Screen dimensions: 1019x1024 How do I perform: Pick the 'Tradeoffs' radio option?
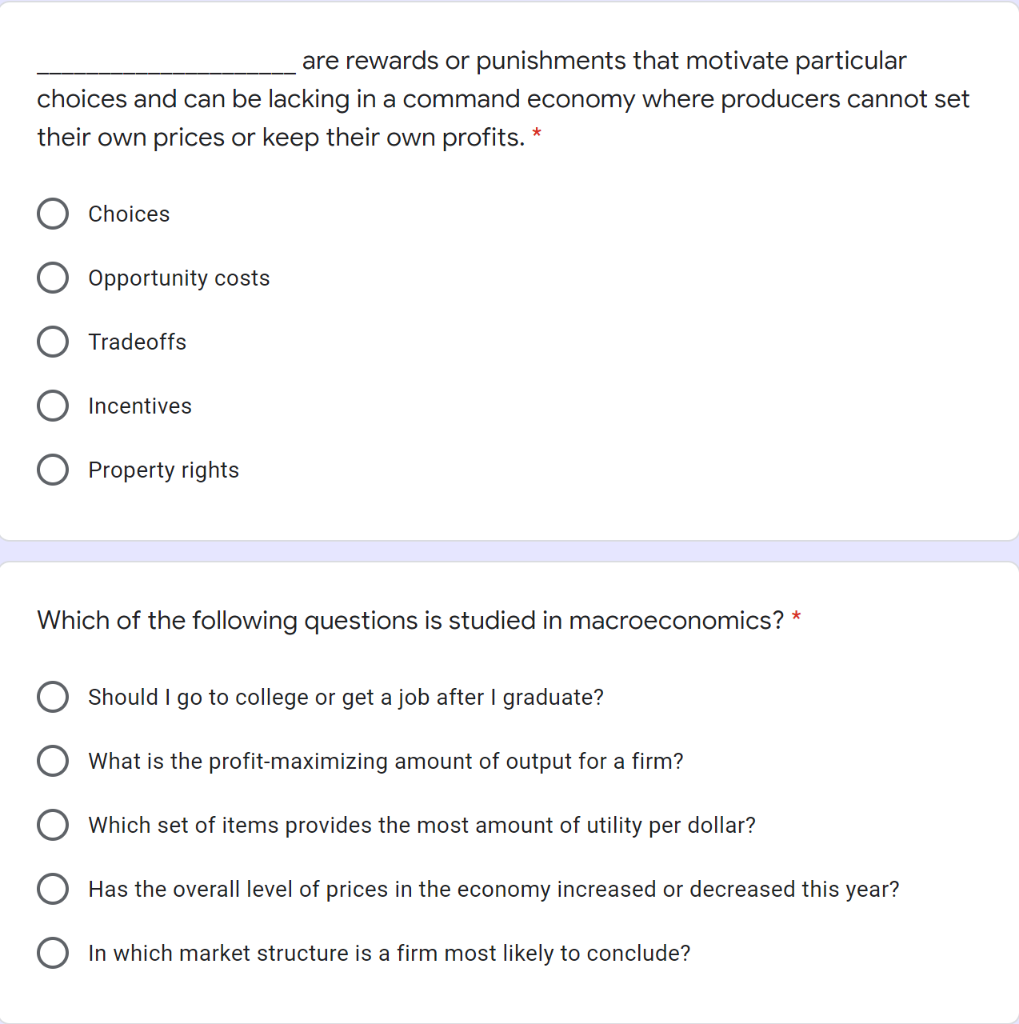(x=52, y=342)
